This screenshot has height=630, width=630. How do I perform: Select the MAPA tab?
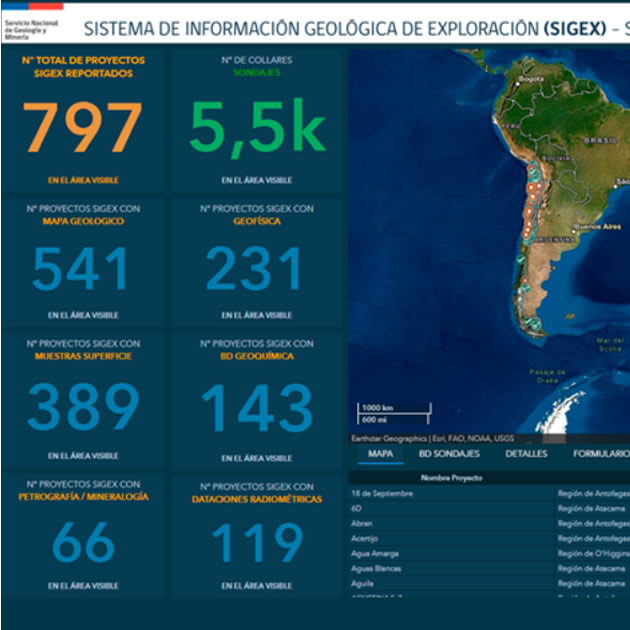(x=380, y=454)
